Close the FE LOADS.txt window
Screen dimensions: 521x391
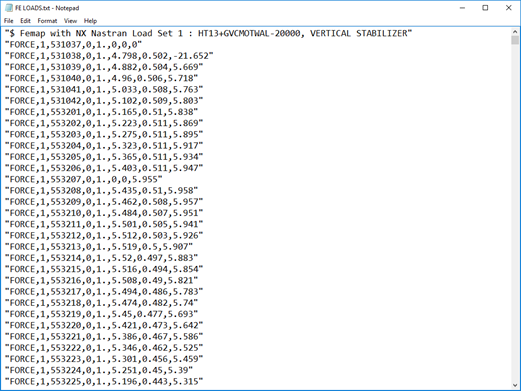coord(509,8)
